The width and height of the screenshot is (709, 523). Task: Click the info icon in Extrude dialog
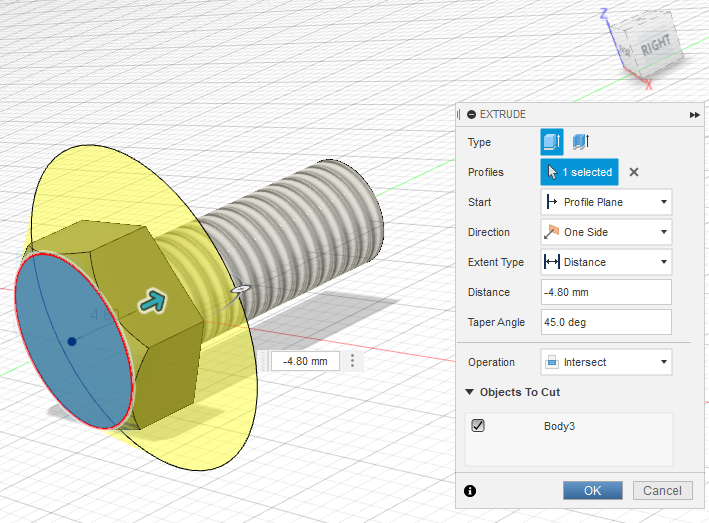click(471, 491)
